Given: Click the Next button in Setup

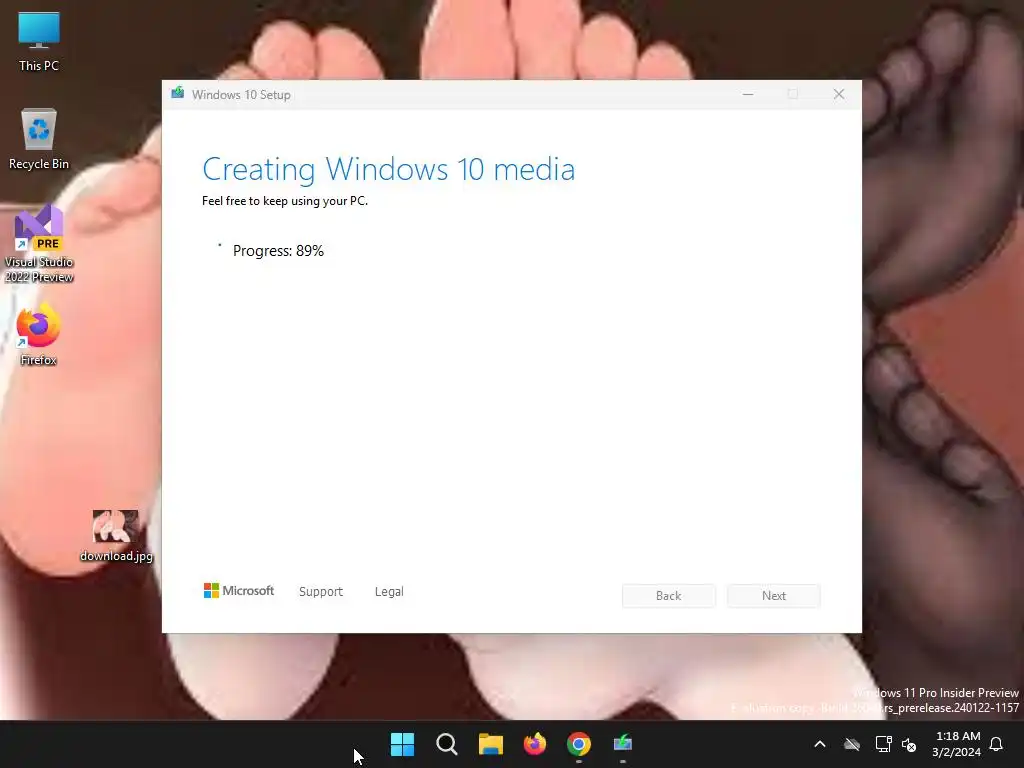Looking at the screenshot, I should (x=774, y=596).
